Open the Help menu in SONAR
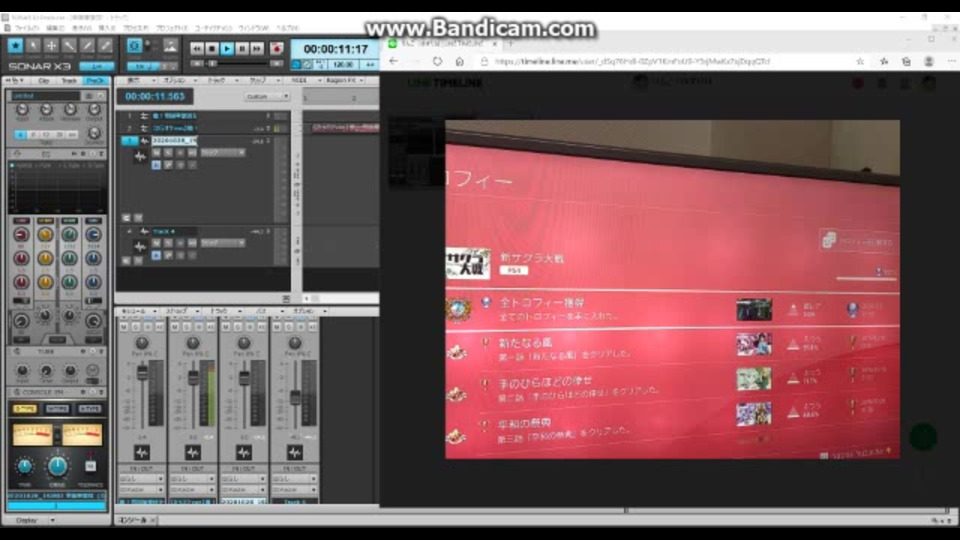This screenshot has width=960, height=540. tap(287, 28)
